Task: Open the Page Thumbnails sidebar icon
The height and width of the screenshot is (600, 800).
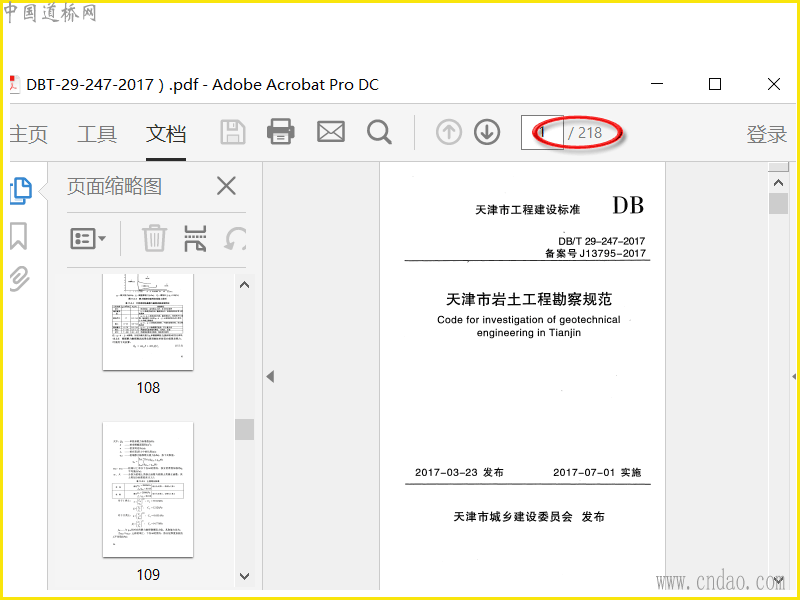Action: point(20,191)
